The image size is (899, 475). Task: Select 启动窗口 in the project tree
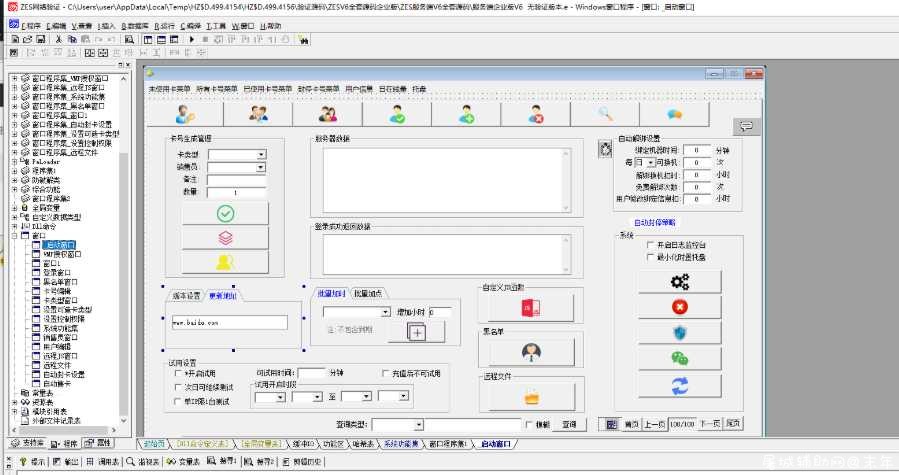60,245
